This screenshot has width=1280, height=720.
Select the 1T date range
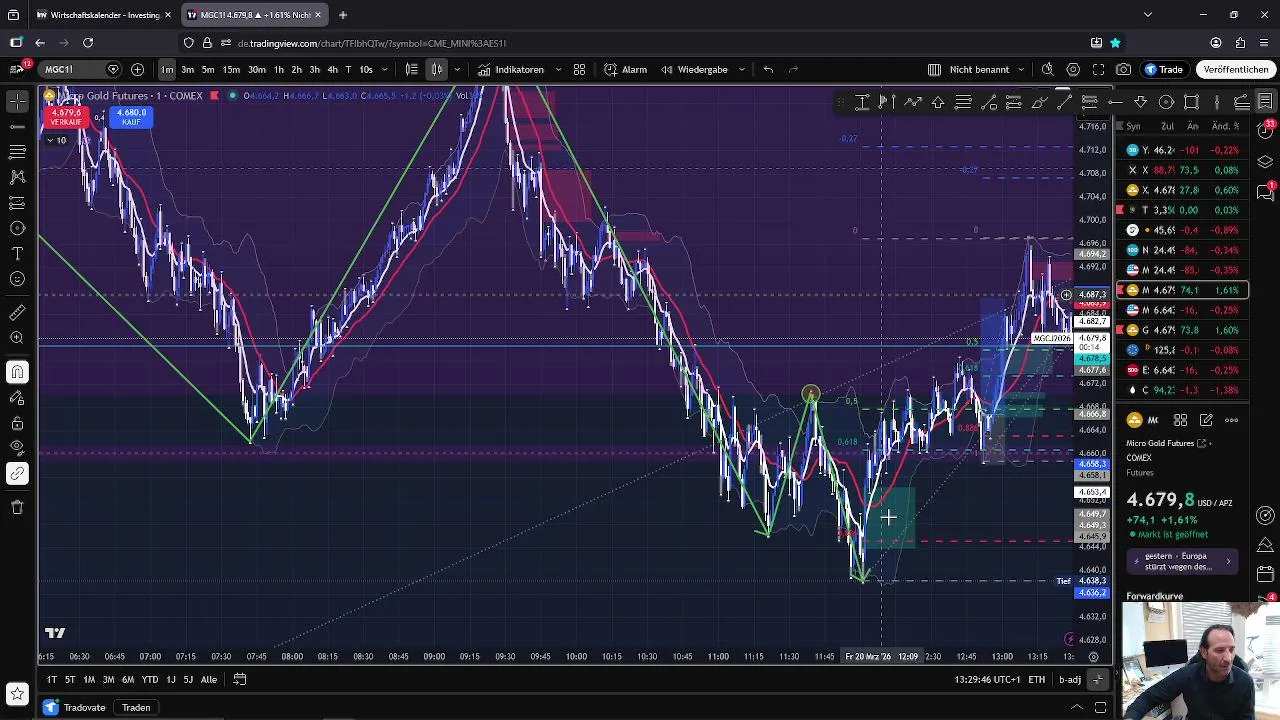pos(51,680)
